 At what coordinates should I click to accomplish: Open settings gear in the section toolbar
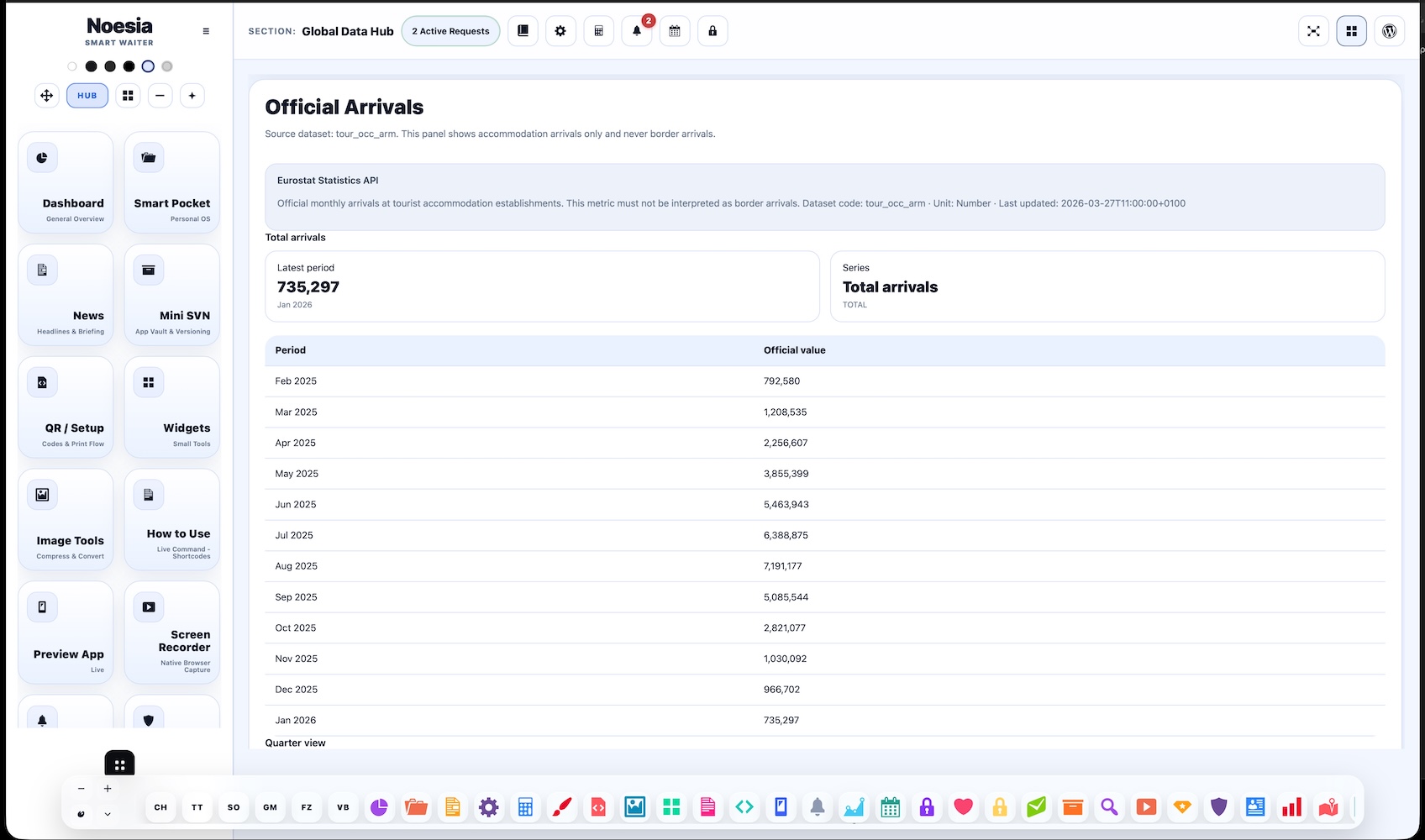(x=560, y=31)
